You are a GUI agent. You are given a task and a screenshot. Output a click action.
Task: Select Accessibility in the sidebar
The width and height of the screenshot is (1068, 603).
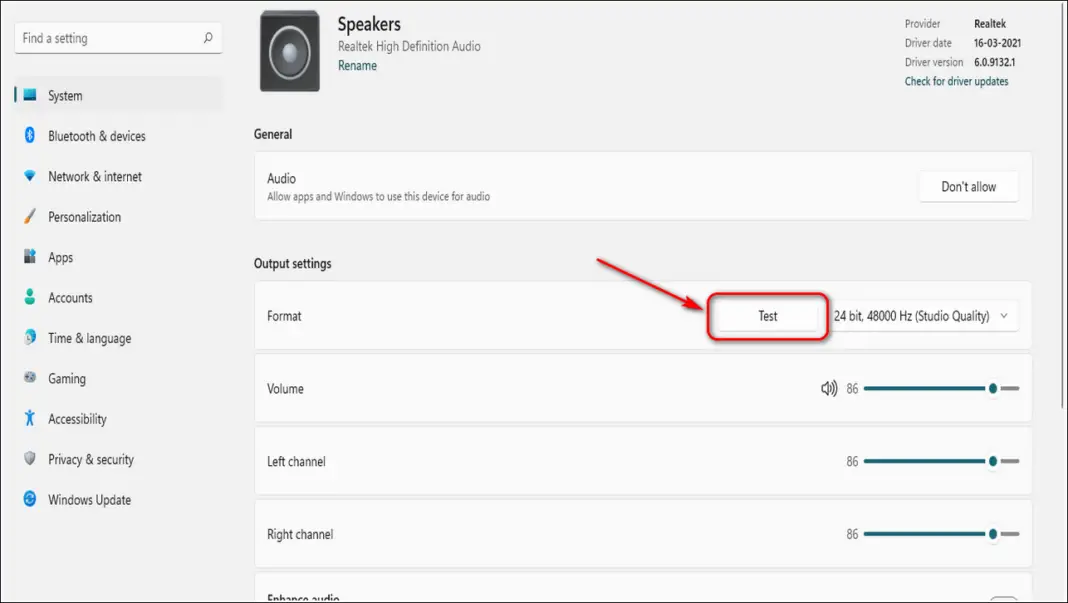click(77, 418)
